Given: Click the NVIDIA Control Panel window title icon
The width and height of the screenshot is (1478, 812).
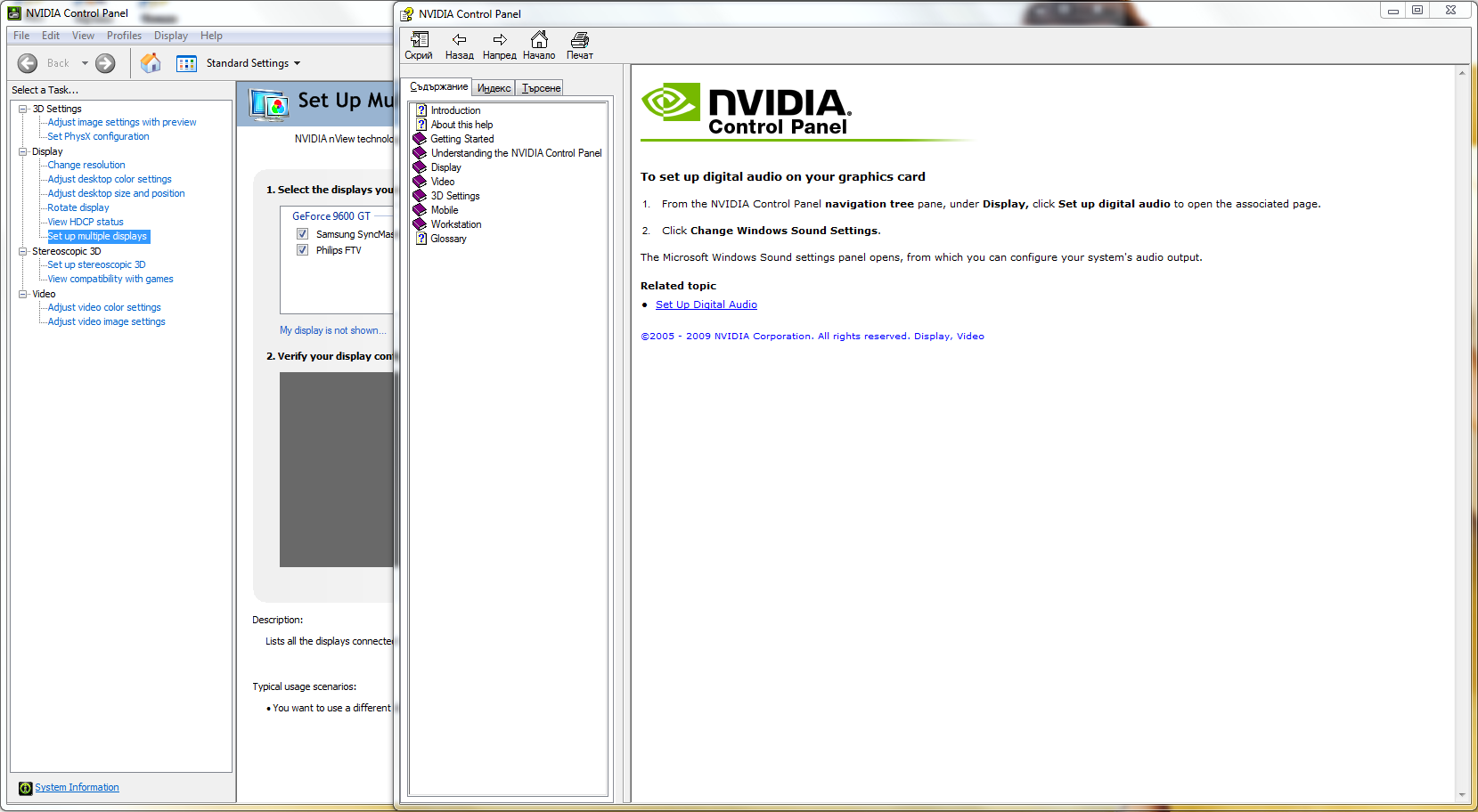Looking at the screenshot, I should point(14,13).
